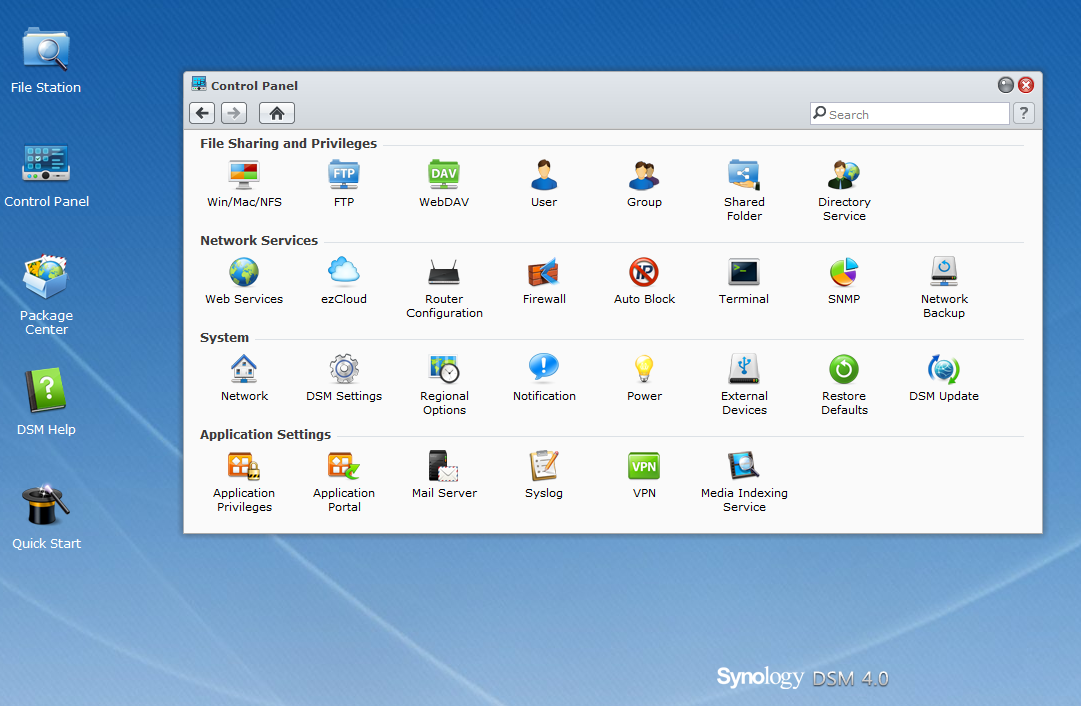Image resolution: width=1081 pixels, height=706 pixels.
Task: Open Application Portal
Action: pyautogui.click(x=343, y=482)
